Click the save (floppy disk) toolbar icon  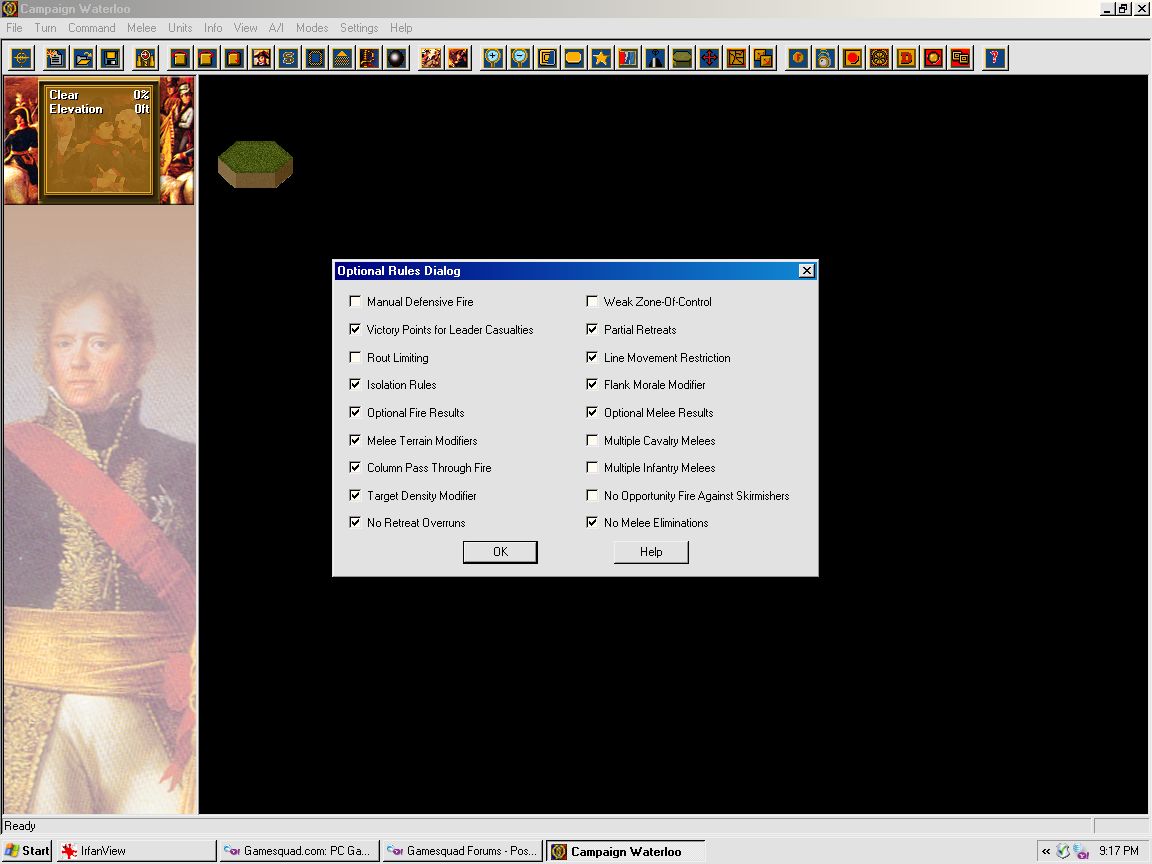click(110, 58)
